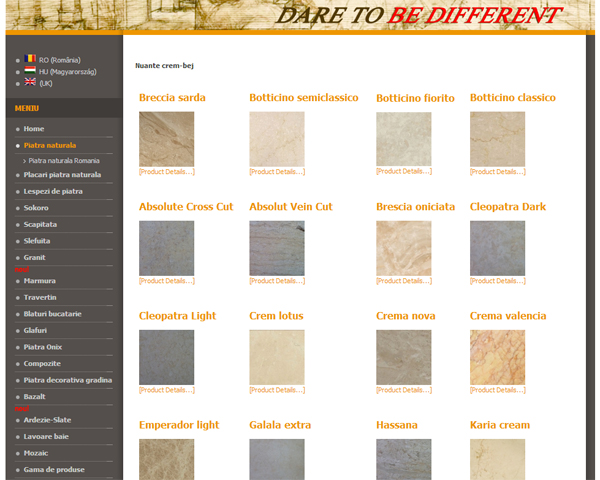Open the Cleopatra Dark stone thumbnail
600x480 pixels.
(497, 248)
